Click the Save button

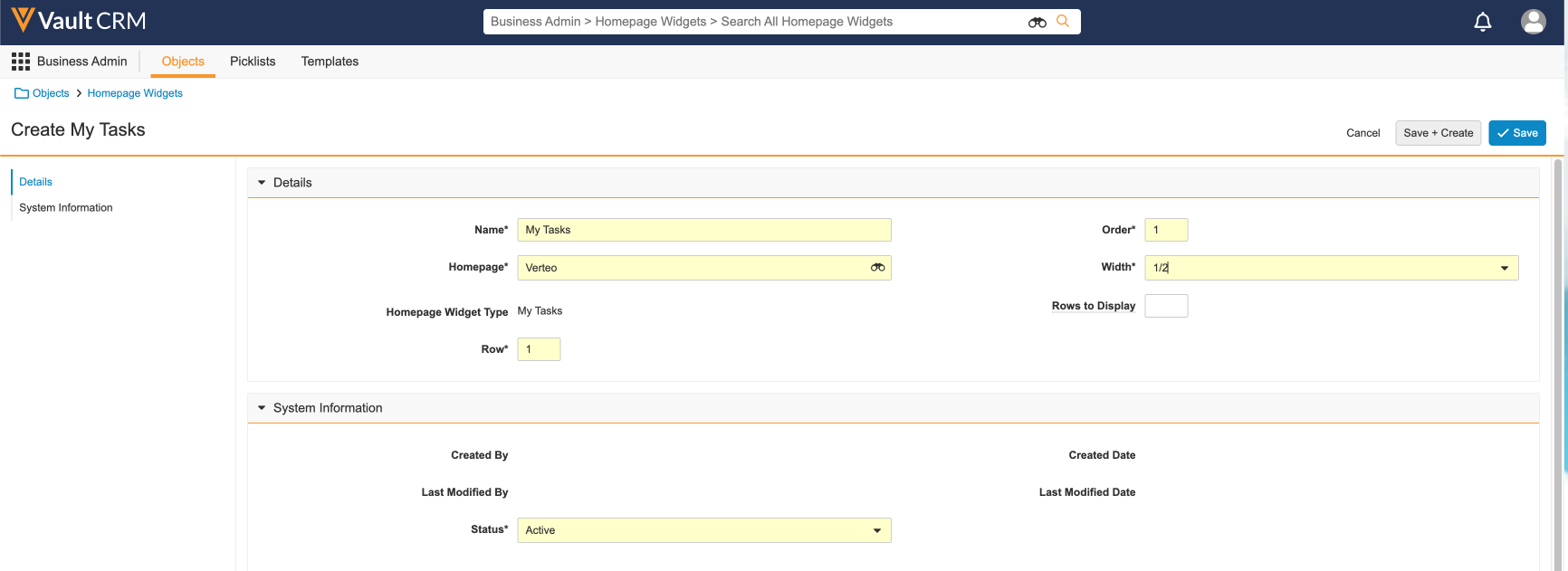(x=1516, y=133)
